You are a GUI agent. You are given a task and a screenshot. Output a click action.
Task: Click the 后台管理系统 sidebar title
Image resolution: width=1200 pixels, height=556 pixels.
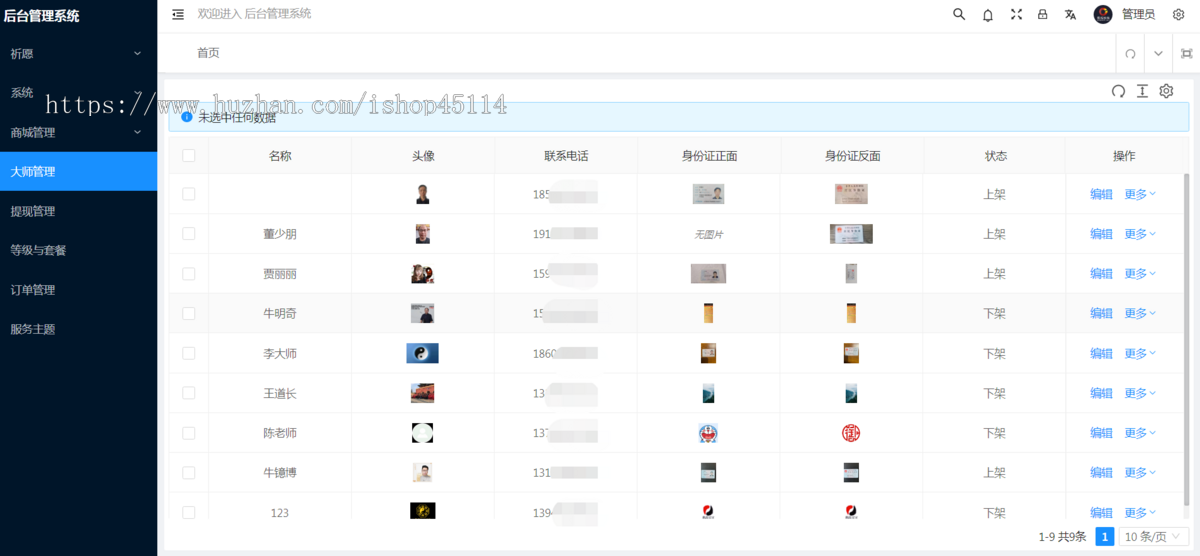click(42, 16)
